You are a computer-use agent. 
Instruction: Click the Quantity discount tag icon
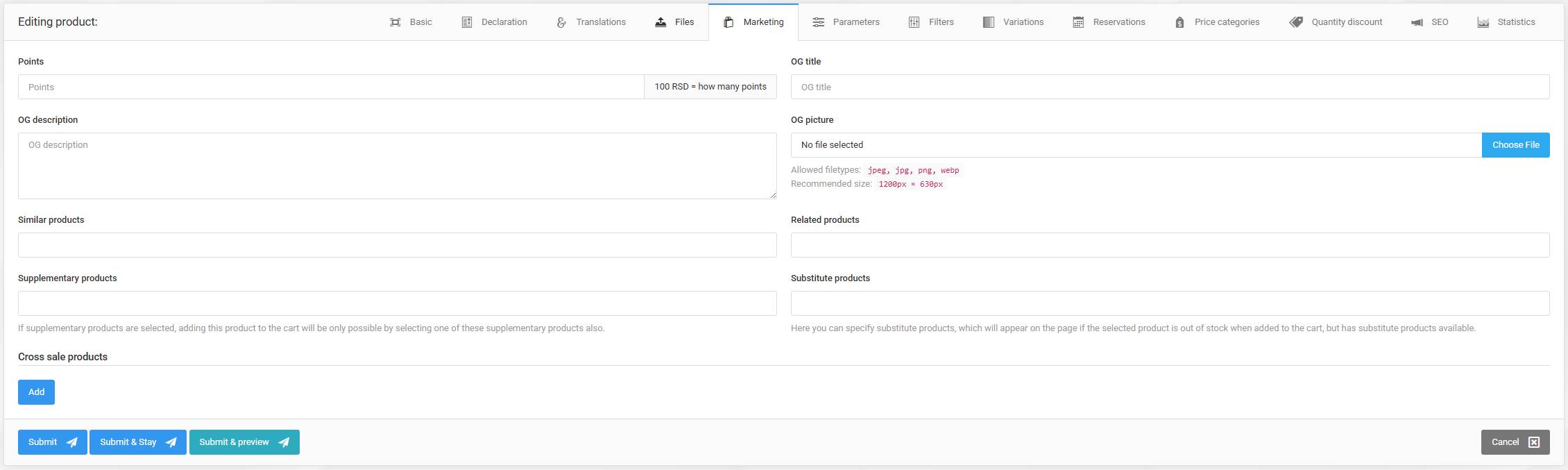coord(1296,22)
